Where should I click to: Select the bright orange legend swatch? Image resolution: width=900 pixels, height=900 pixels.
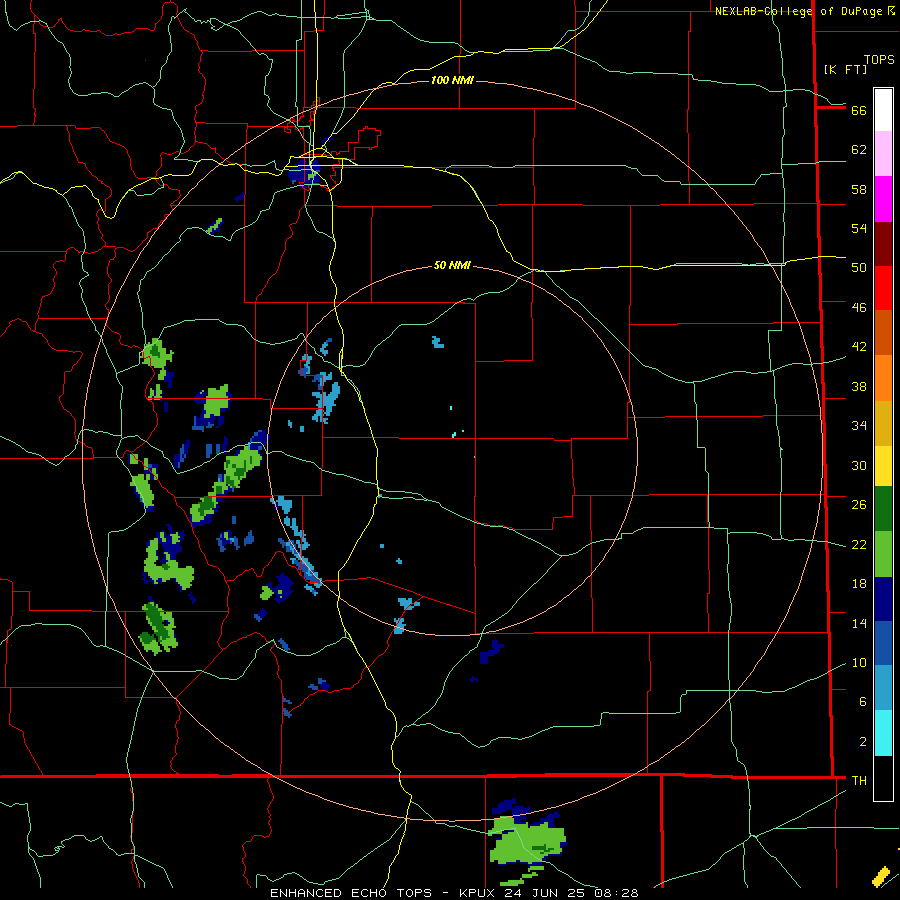pyautogui.click(x=883, y=378)
